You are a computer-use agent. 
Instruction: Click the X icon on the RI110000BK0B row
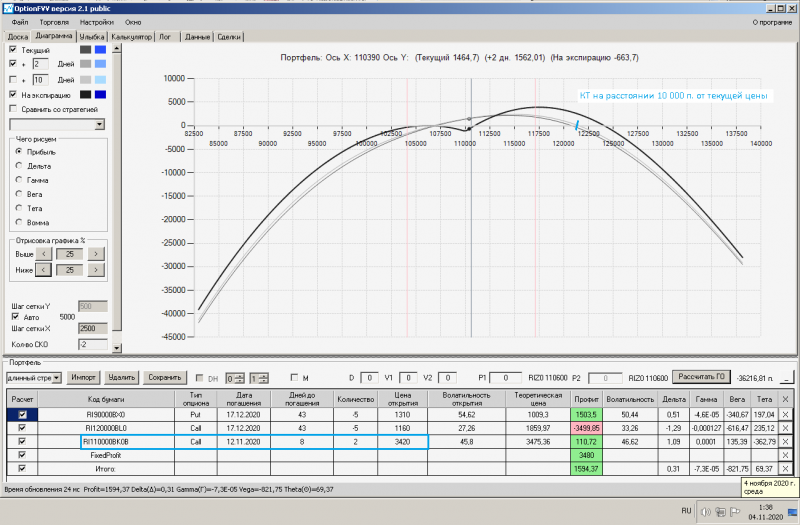click(x=785, y=441)
